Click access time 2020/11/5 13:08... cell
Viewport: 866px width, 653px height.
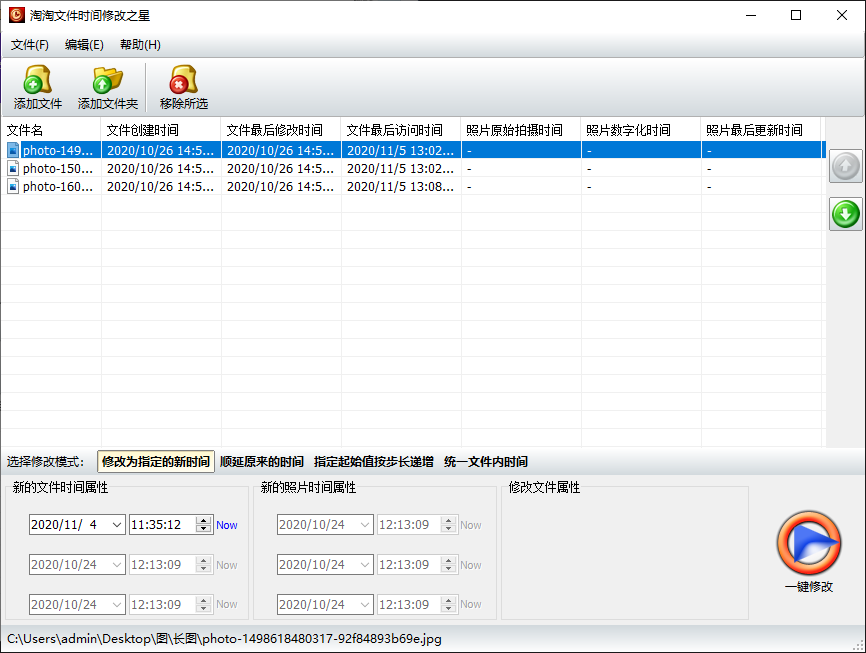point(400,187)
